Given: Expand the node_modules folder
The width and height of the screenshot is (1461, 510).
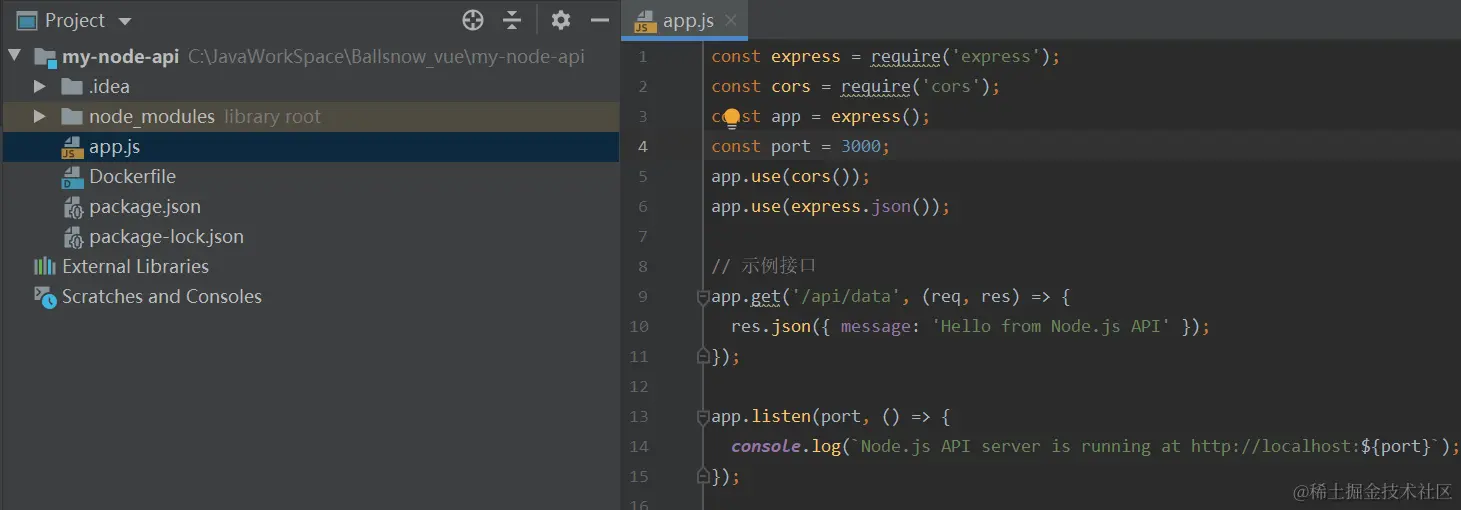Looking at the screenshot, I should tap(40, 116).
